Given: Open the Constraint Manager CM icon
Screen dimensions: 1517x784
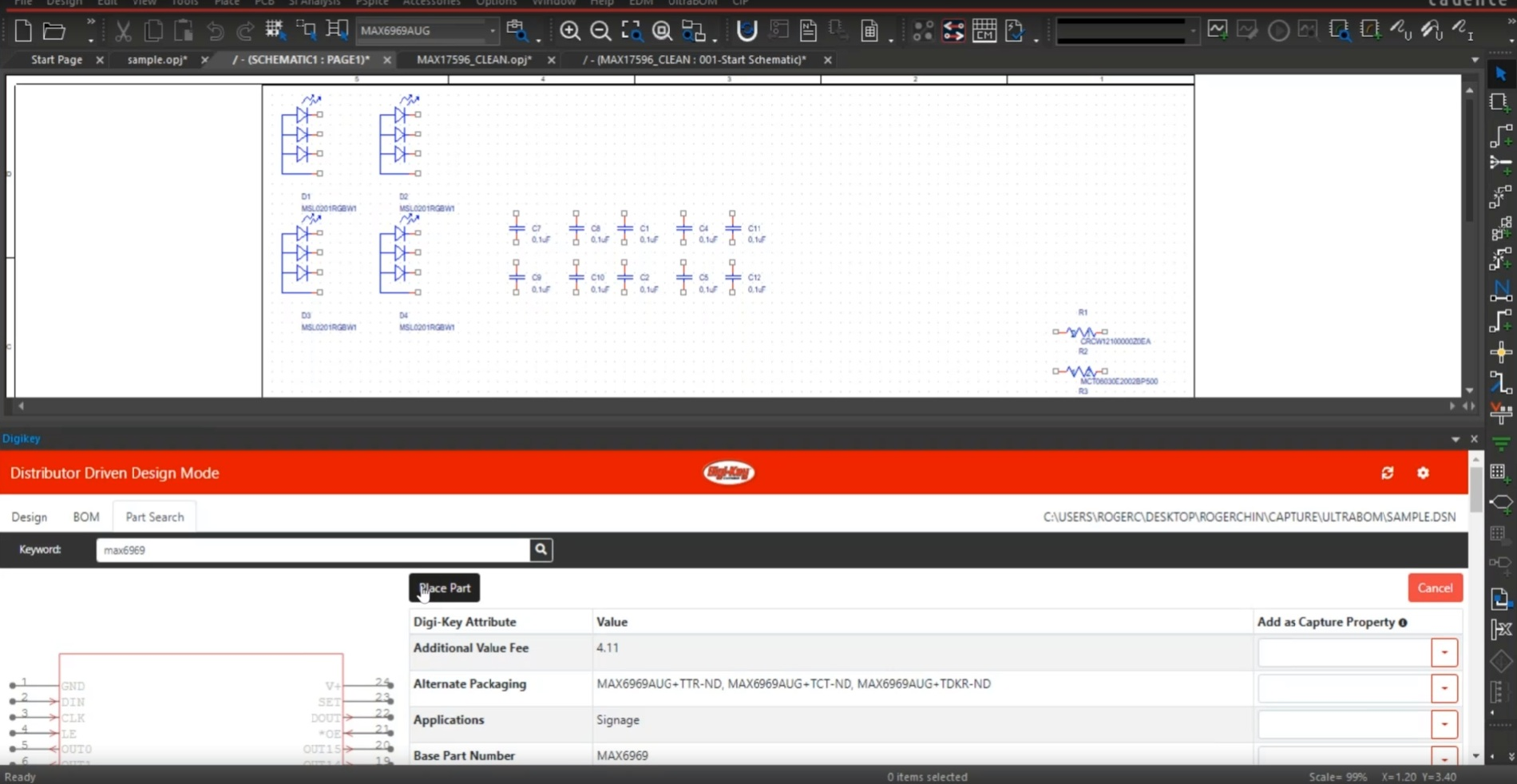Looking at the screenshot, I should pos(984,31).
